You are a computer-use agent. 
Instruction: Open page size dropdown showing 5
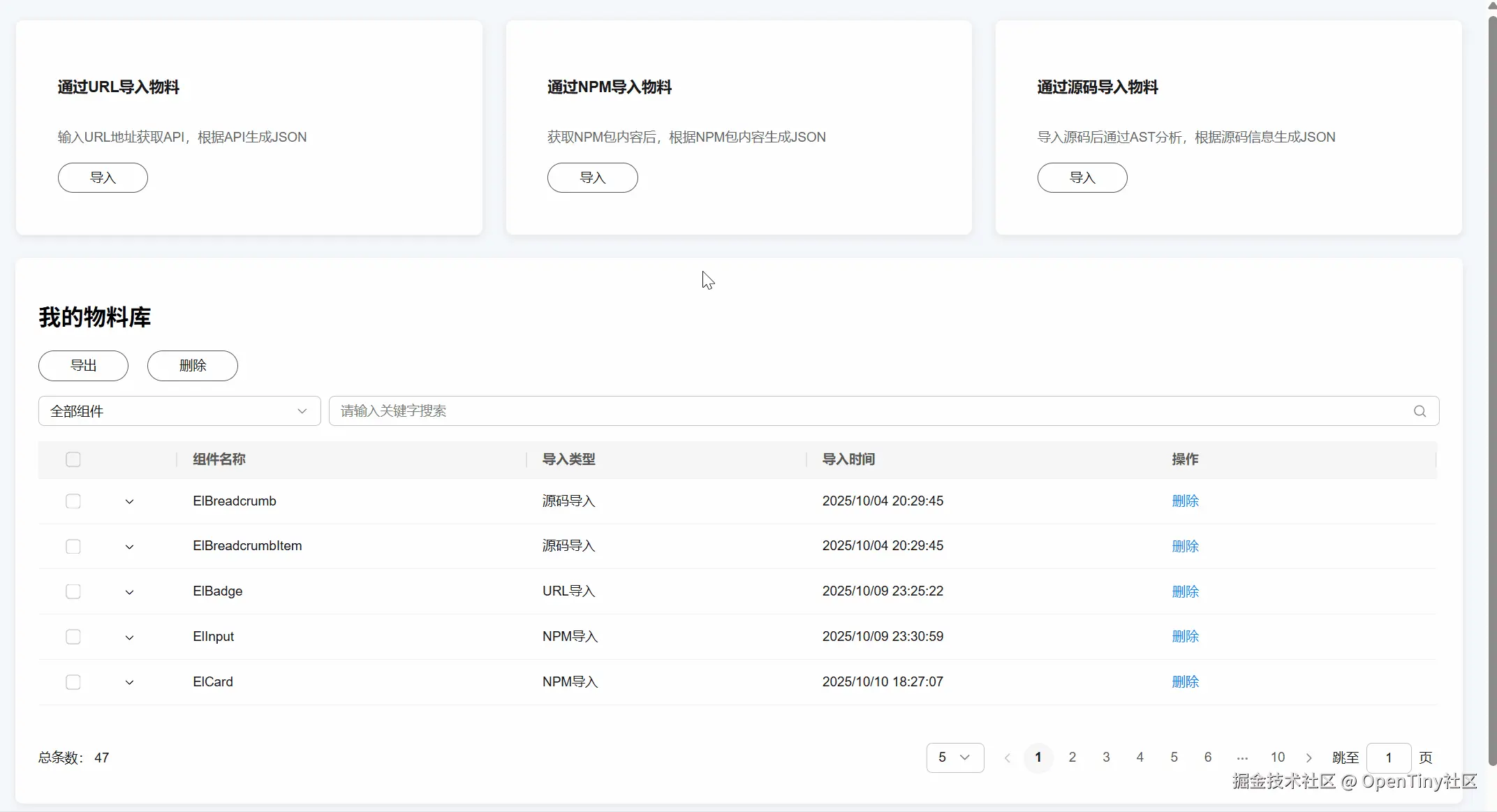[954, 758]
